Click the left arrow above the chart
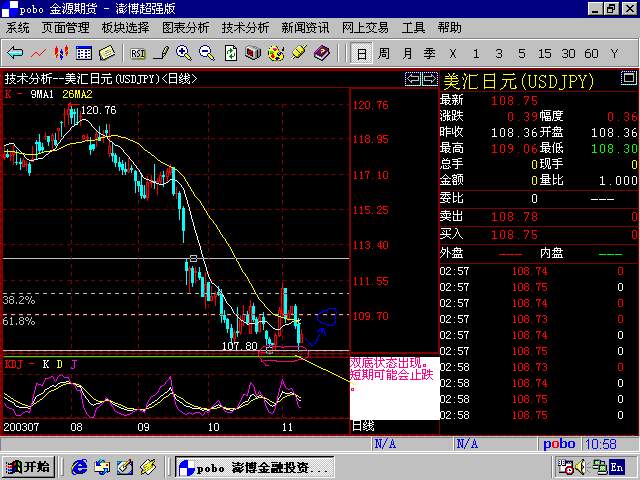Screen dimensions: 640x480 (x=413, y=78)
